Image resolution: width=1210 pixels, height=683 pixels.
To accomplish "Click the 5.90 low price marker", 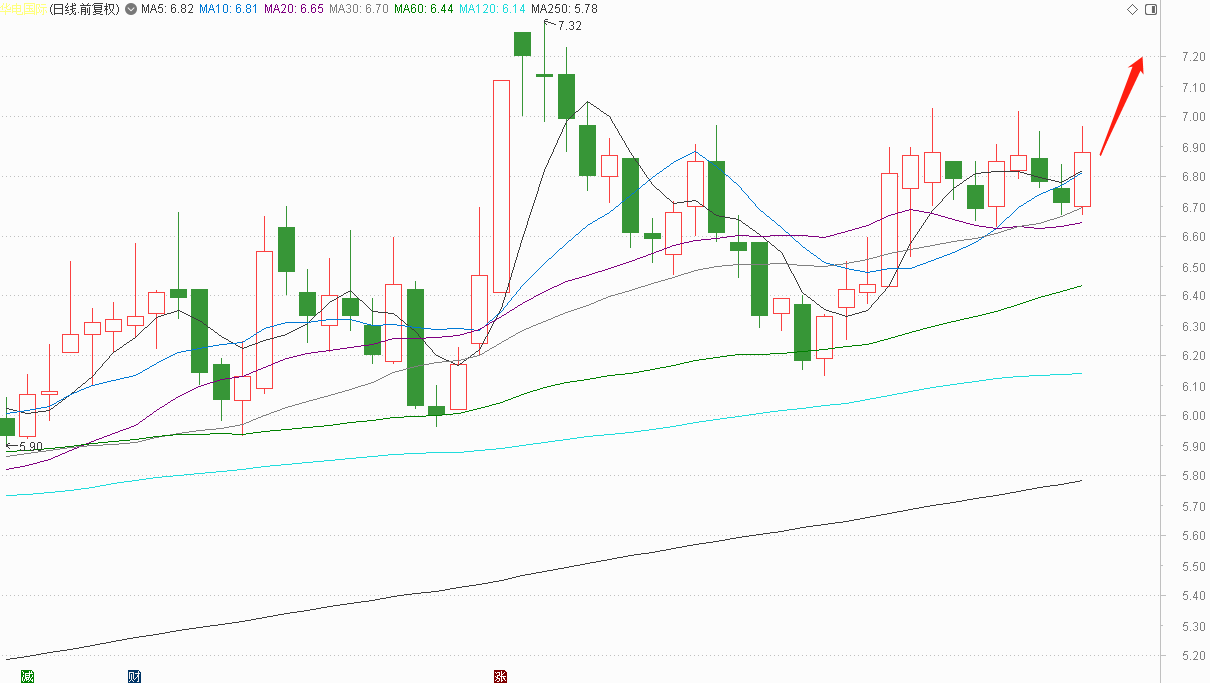I will click(30, 447).
